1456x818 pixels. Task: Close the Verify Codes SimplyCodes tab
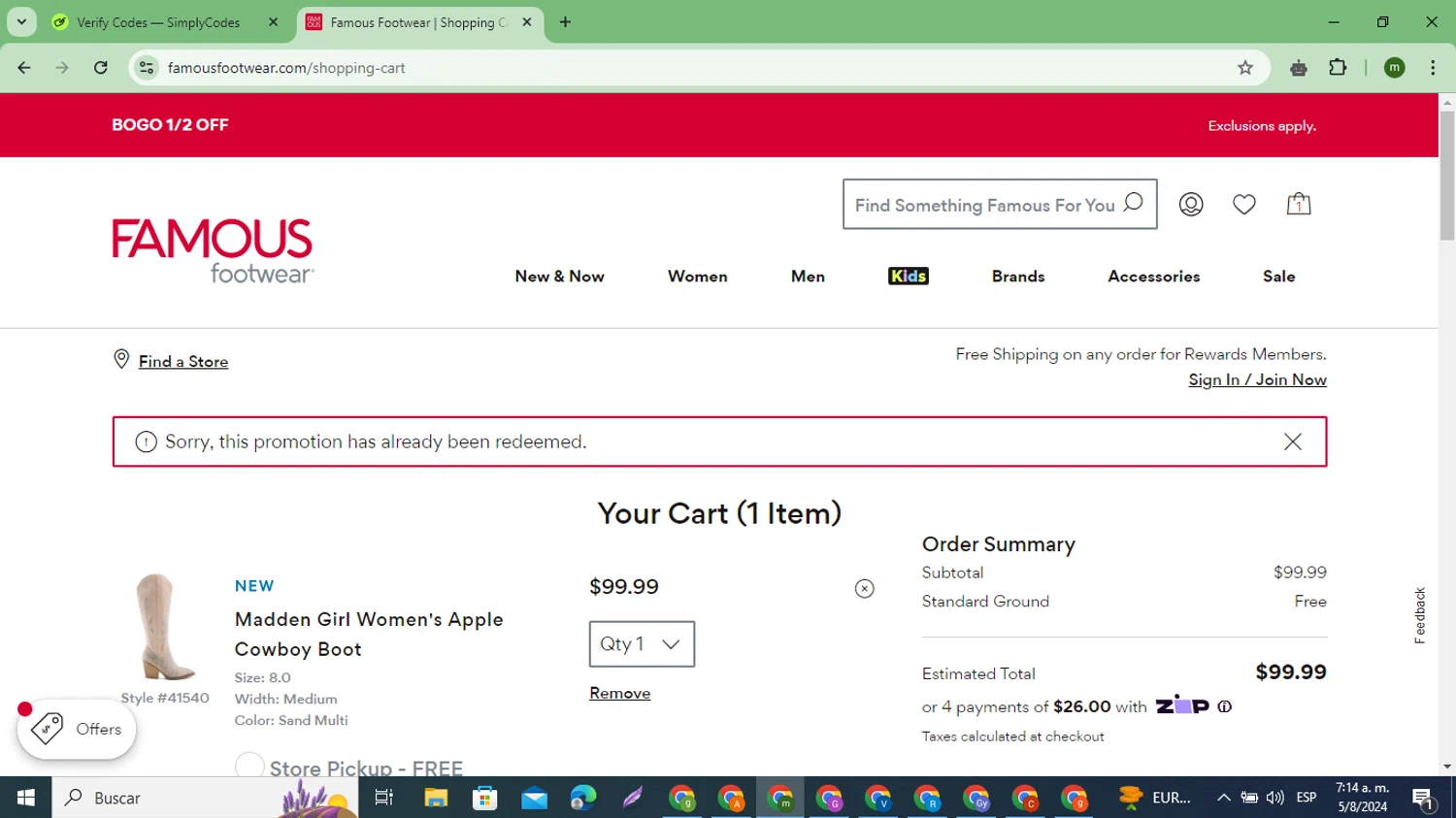[x=273, y=22]
